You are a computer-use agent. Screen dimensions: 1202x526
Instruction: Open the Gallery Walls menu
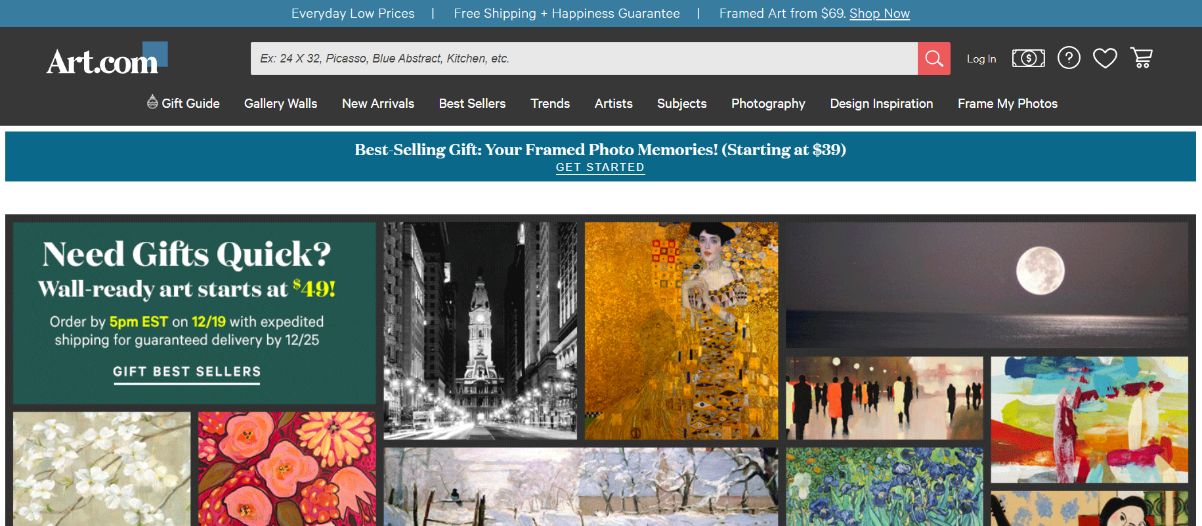280,103
